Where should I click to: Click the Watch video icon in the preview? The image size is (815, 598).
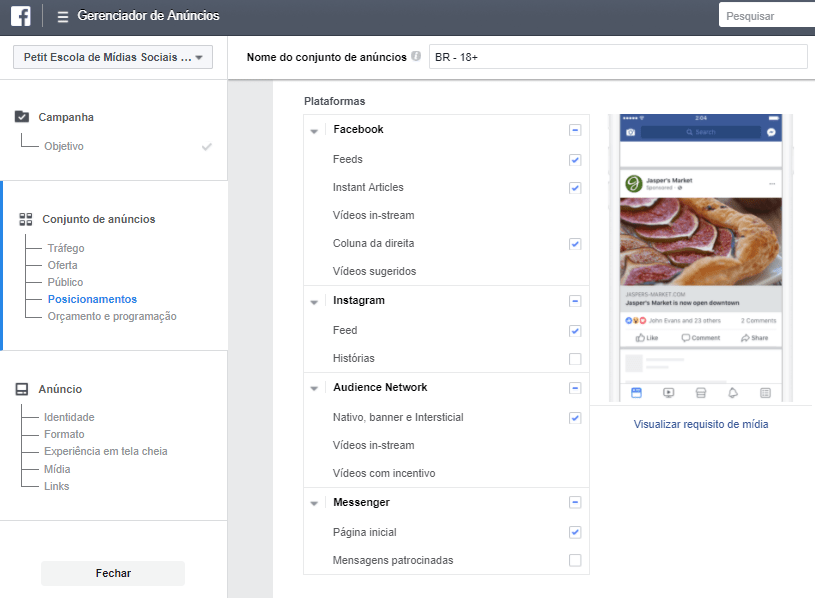[x=667, y=392]
